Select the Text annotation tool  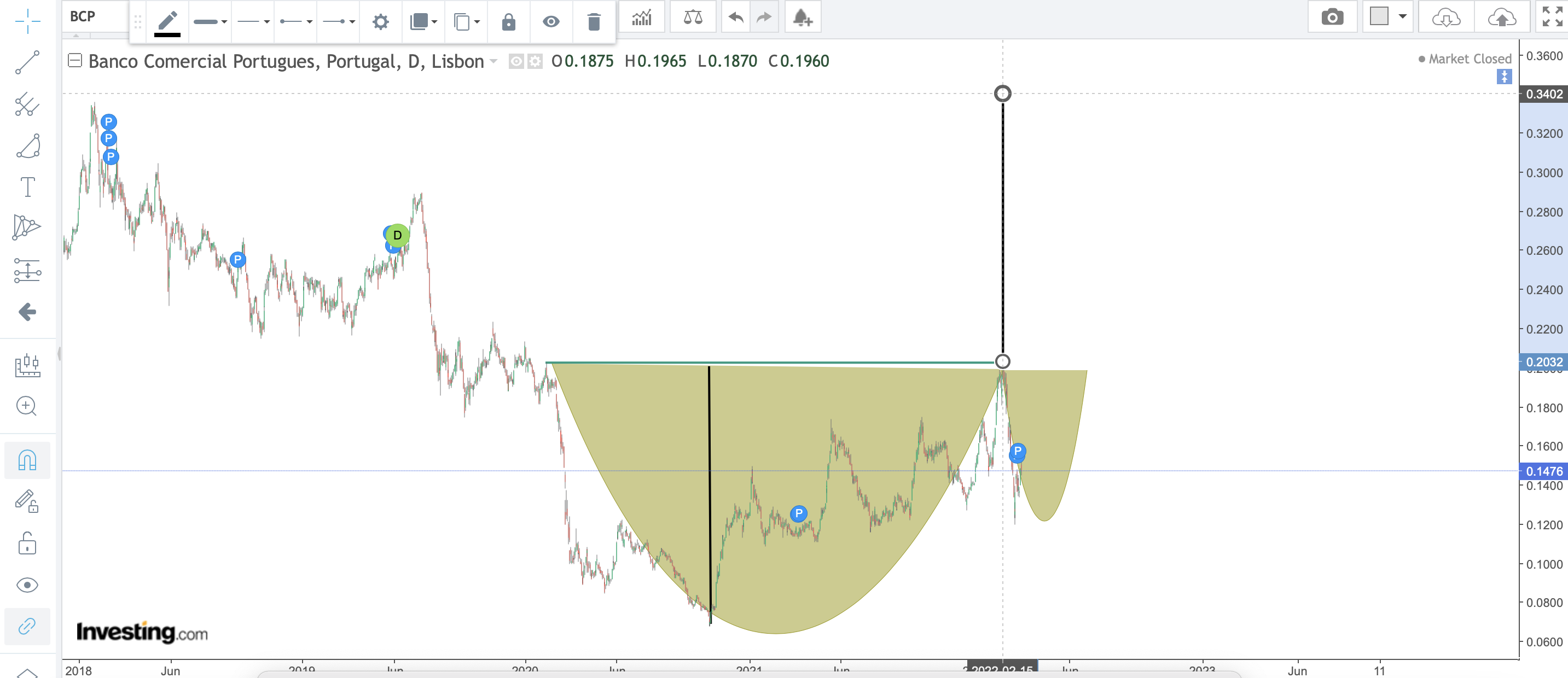point(27,186)
